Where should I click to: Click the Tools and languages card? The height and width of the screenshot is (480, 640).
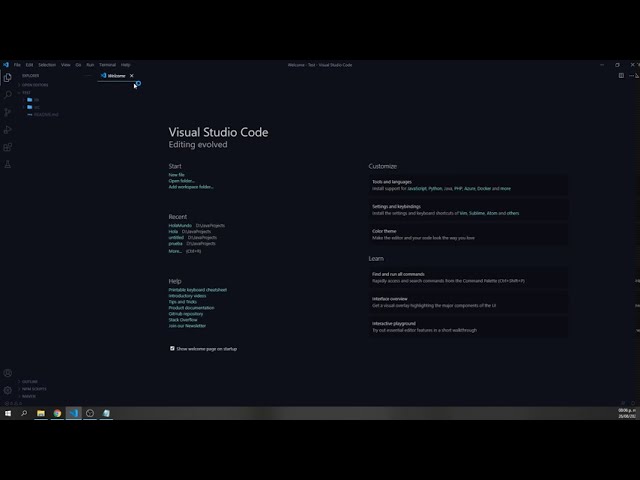click(468, 185)
